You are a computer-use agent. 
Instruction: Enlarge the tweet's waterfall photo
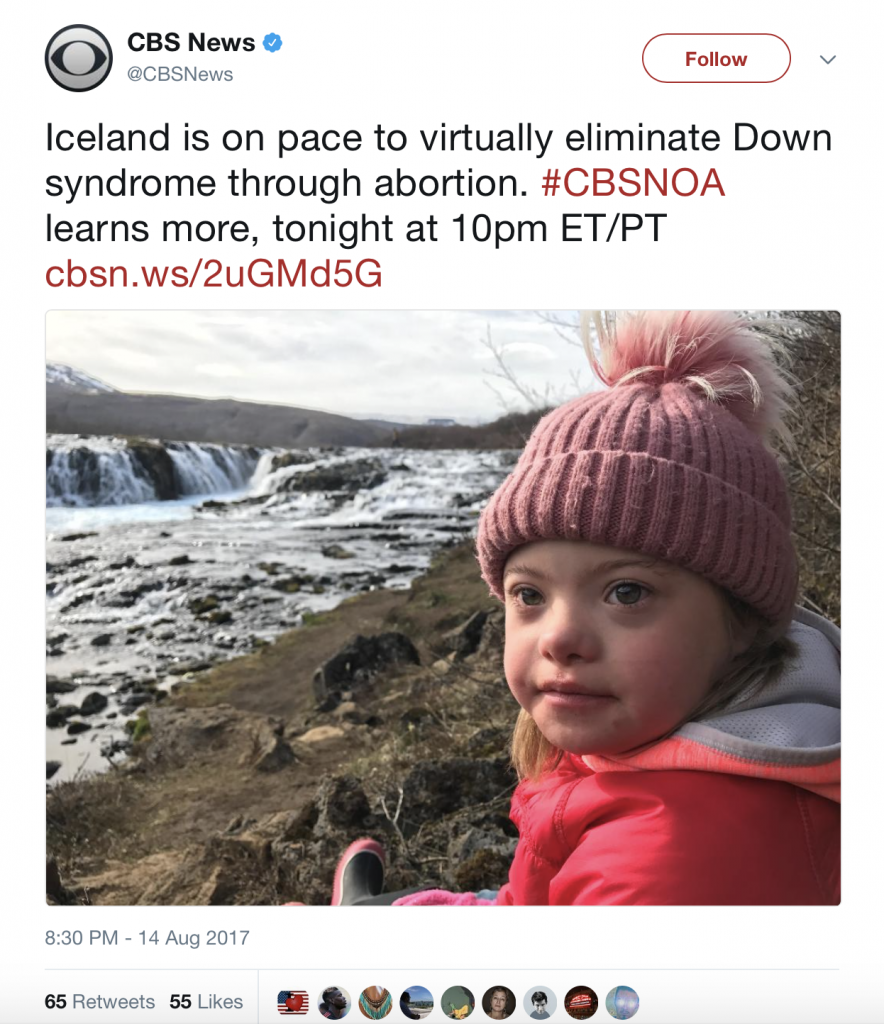pyautogui.click(x=442, y=607)
